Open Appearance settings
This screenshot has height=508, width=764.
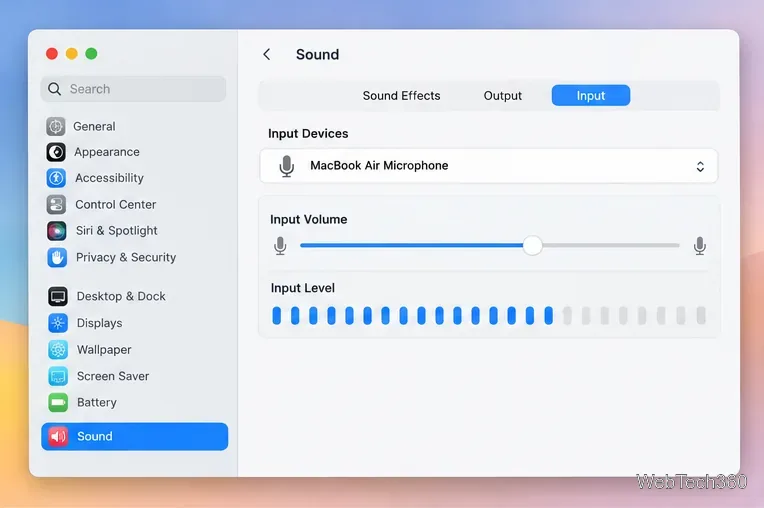[x=107, y=152]
